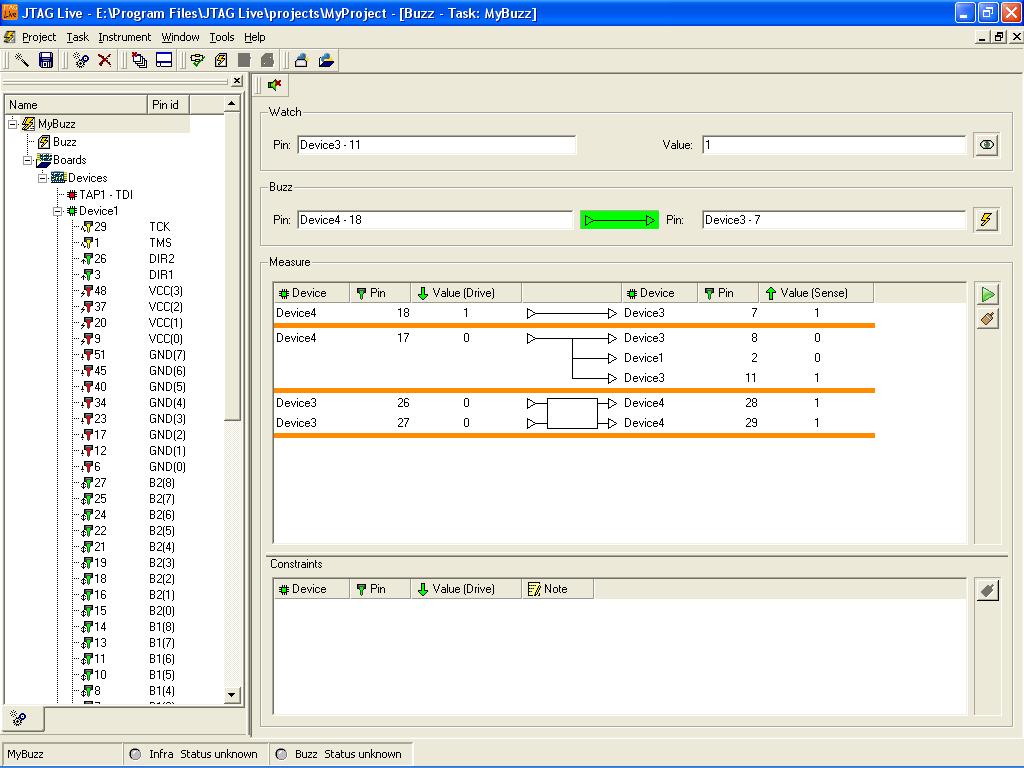The height and width of the screenshot is (768, 1024).
Task: Click the Watch eye button
Action: (x=987, y=144)
